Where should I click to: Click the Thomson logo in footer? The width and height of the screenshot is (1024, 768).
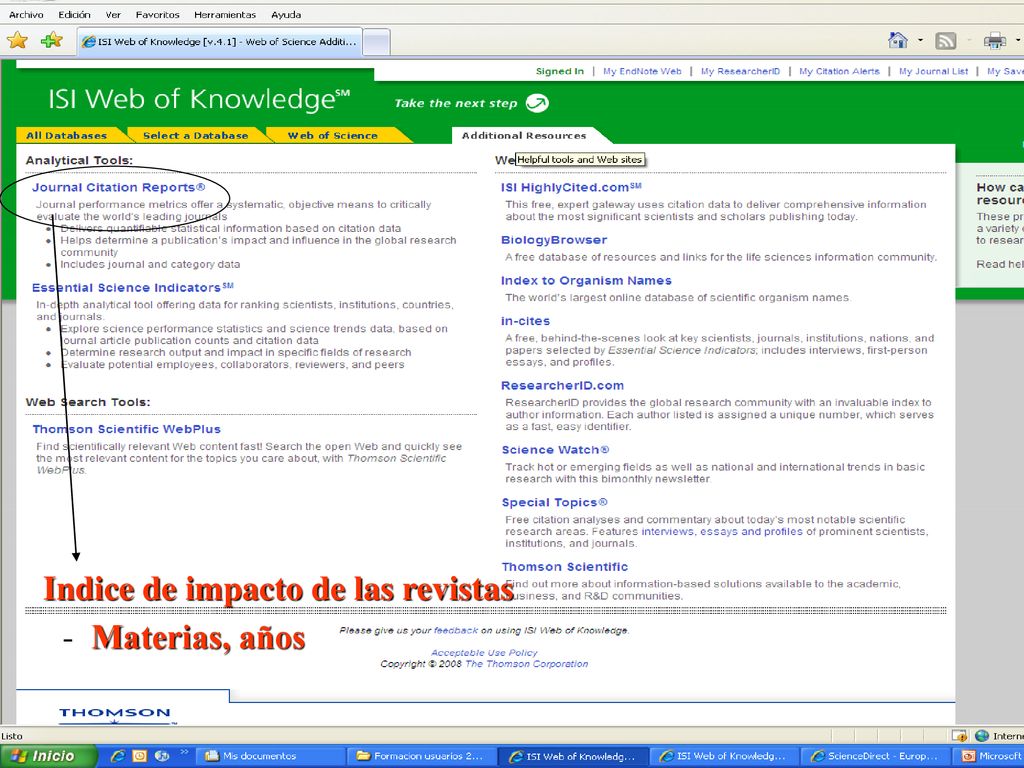click(116, 714)
